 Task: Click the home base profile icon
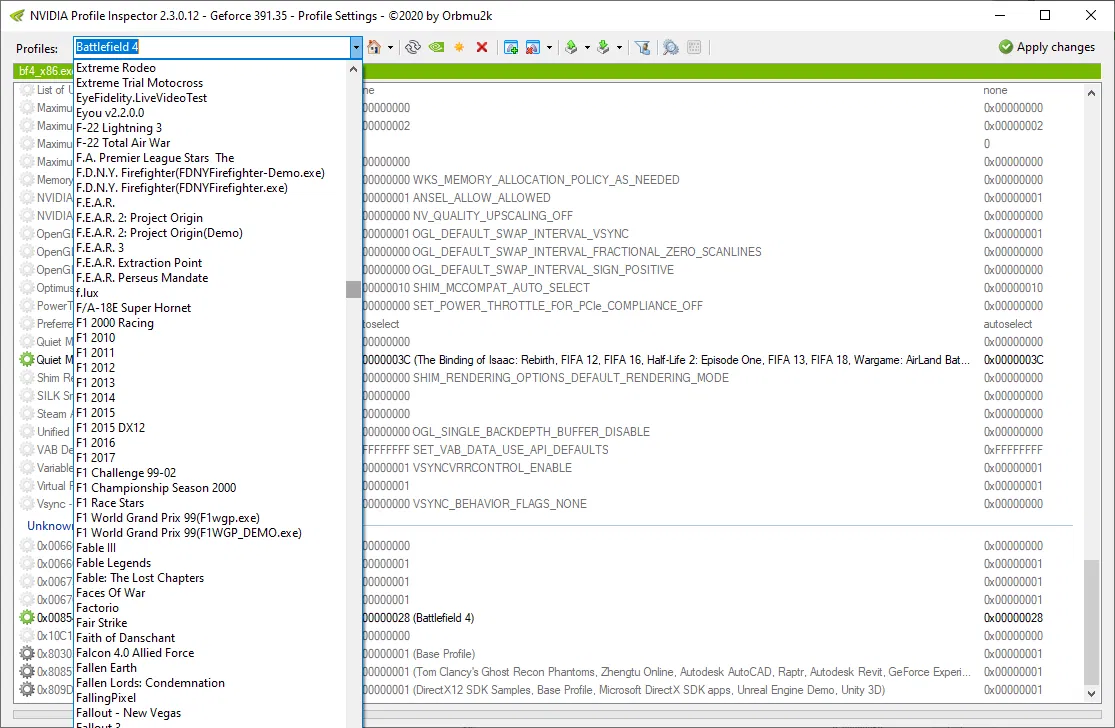point(374,48)
